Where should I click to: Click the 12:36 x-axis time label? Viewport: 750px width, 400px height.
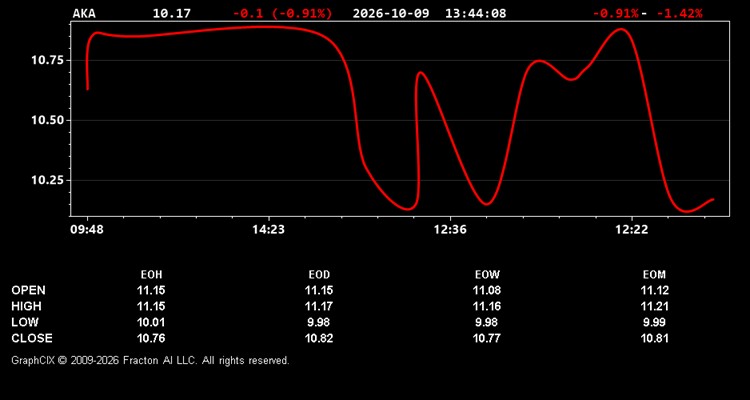[x=450, y=230]
